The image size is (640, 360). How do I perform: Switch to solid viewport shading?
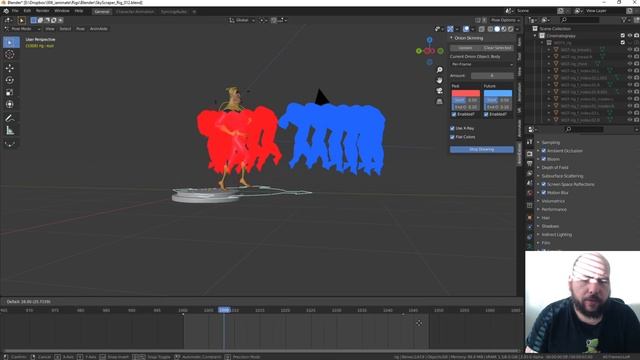tap(497, 29)
